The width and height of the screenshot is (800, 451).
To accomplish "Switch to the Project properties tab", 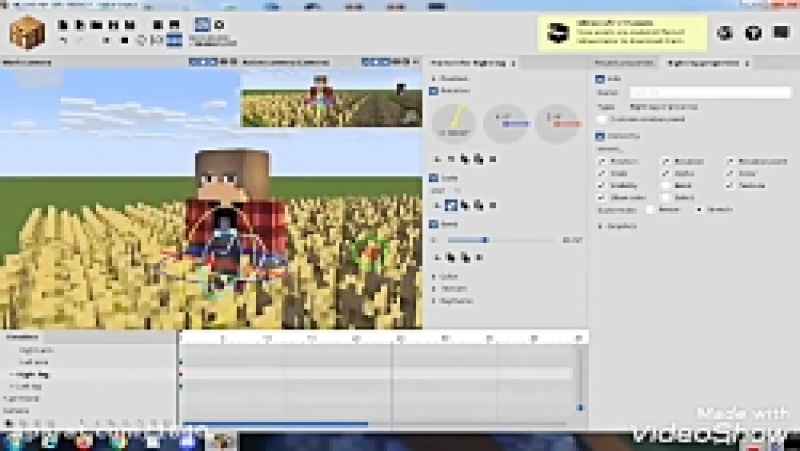I will [624, 63].
